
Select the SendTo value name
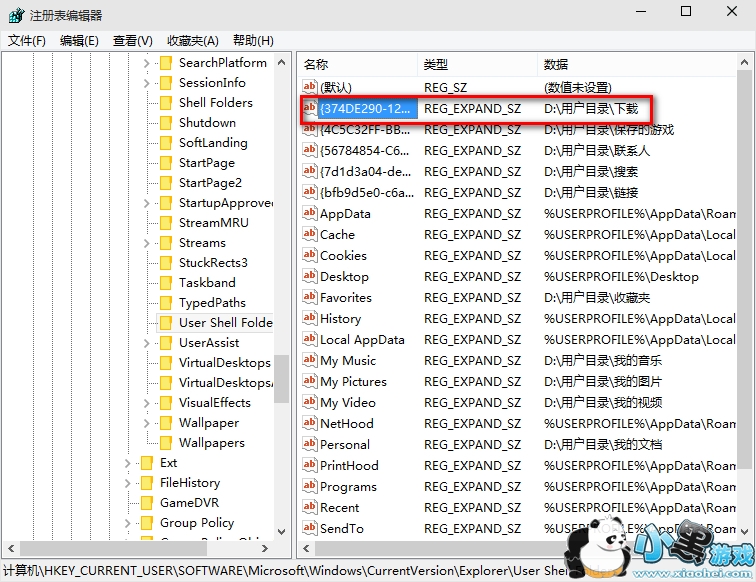[x=342, y=529]
